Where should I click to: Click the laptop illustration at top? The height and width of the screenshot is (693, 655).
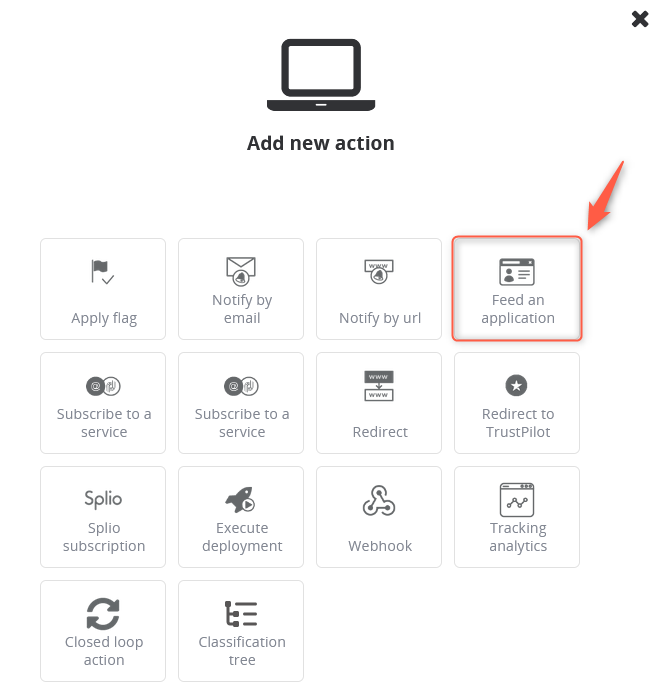(x=321, y=75)
